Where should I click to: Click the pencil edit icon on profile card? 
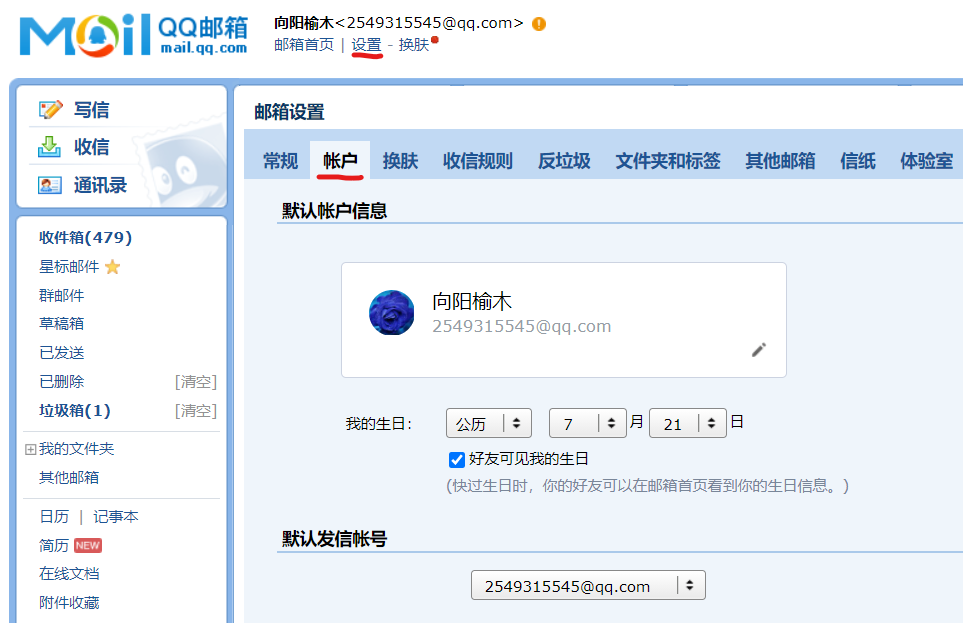pos(759,350)
